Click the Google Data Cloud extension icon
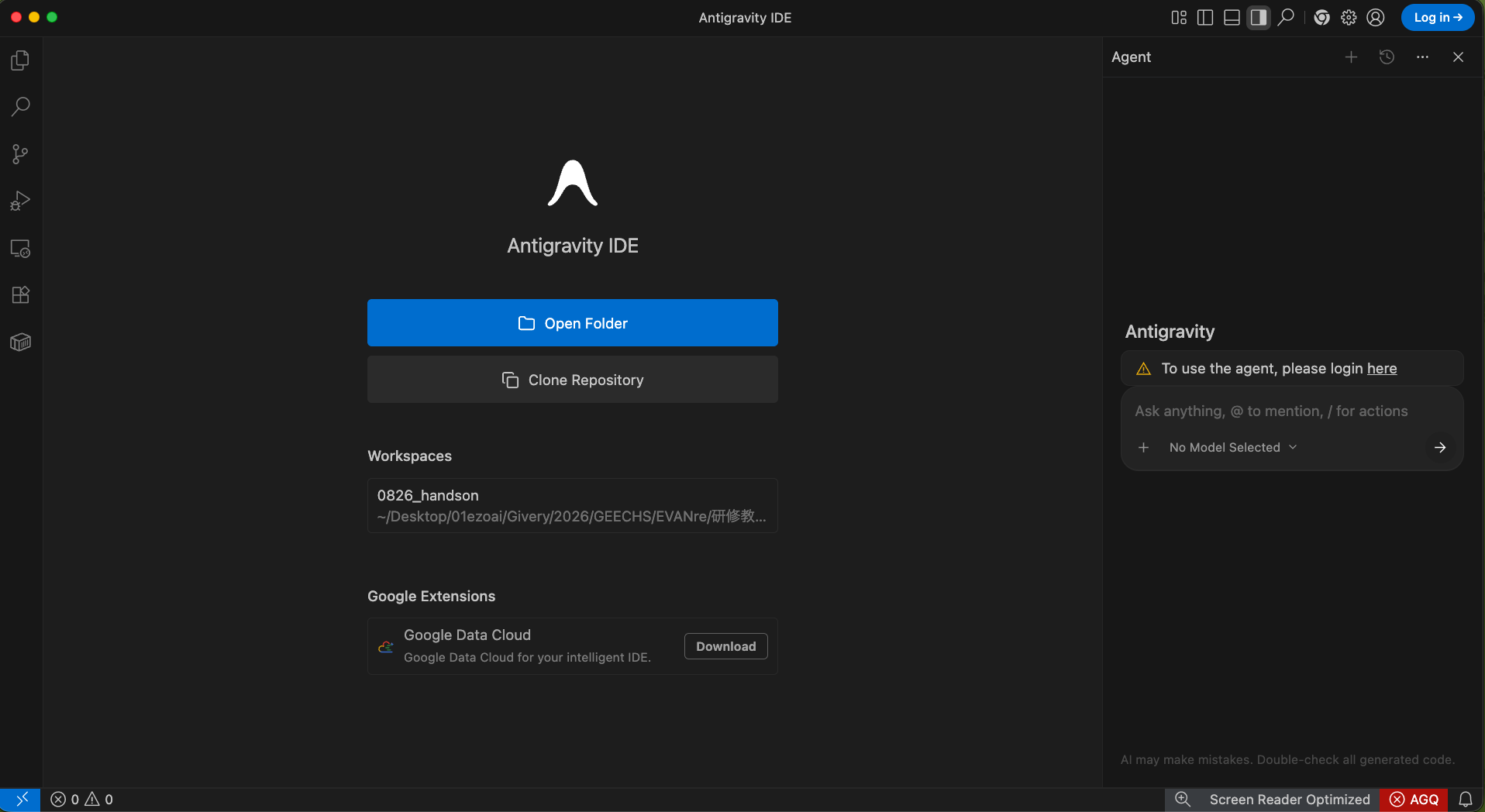The image size is (1485, 812). pos(385,646)
